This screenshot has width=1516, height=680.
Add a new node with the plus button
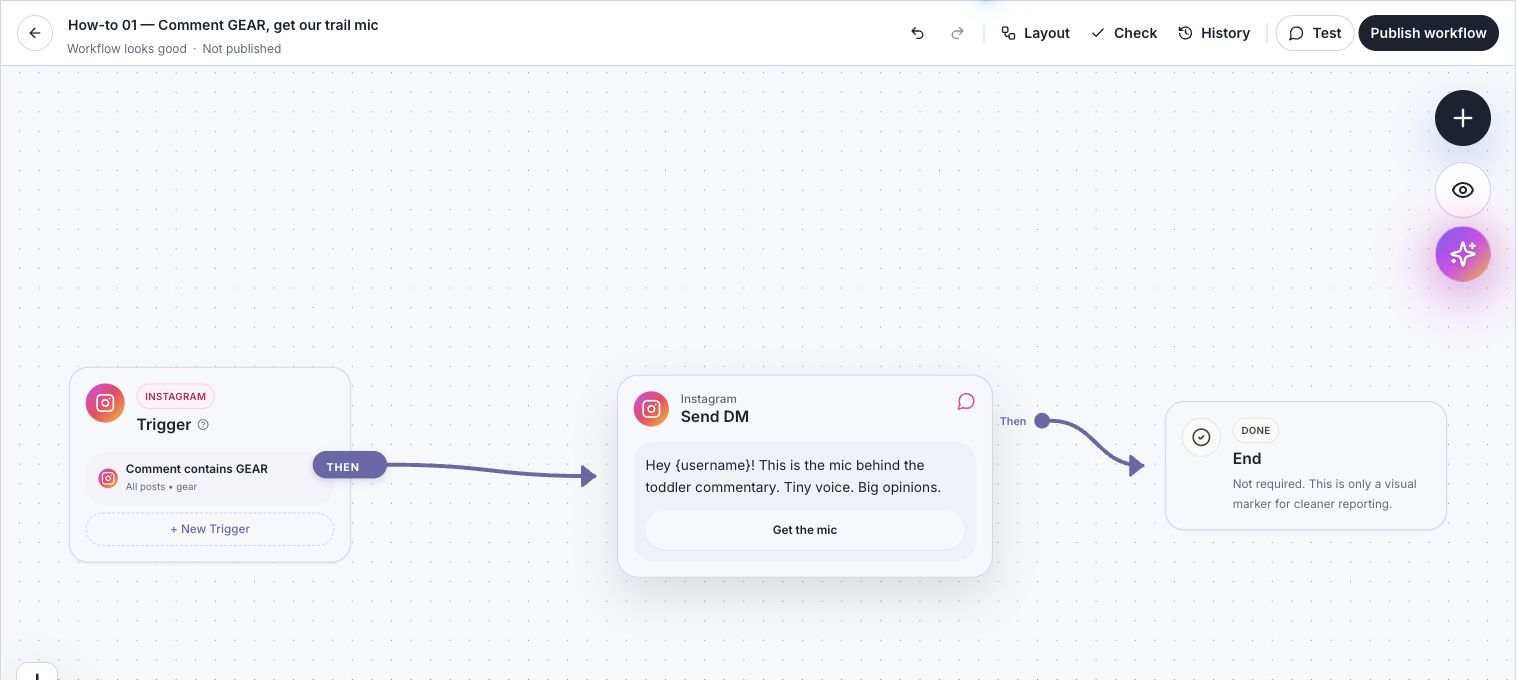click(1463, 118)
